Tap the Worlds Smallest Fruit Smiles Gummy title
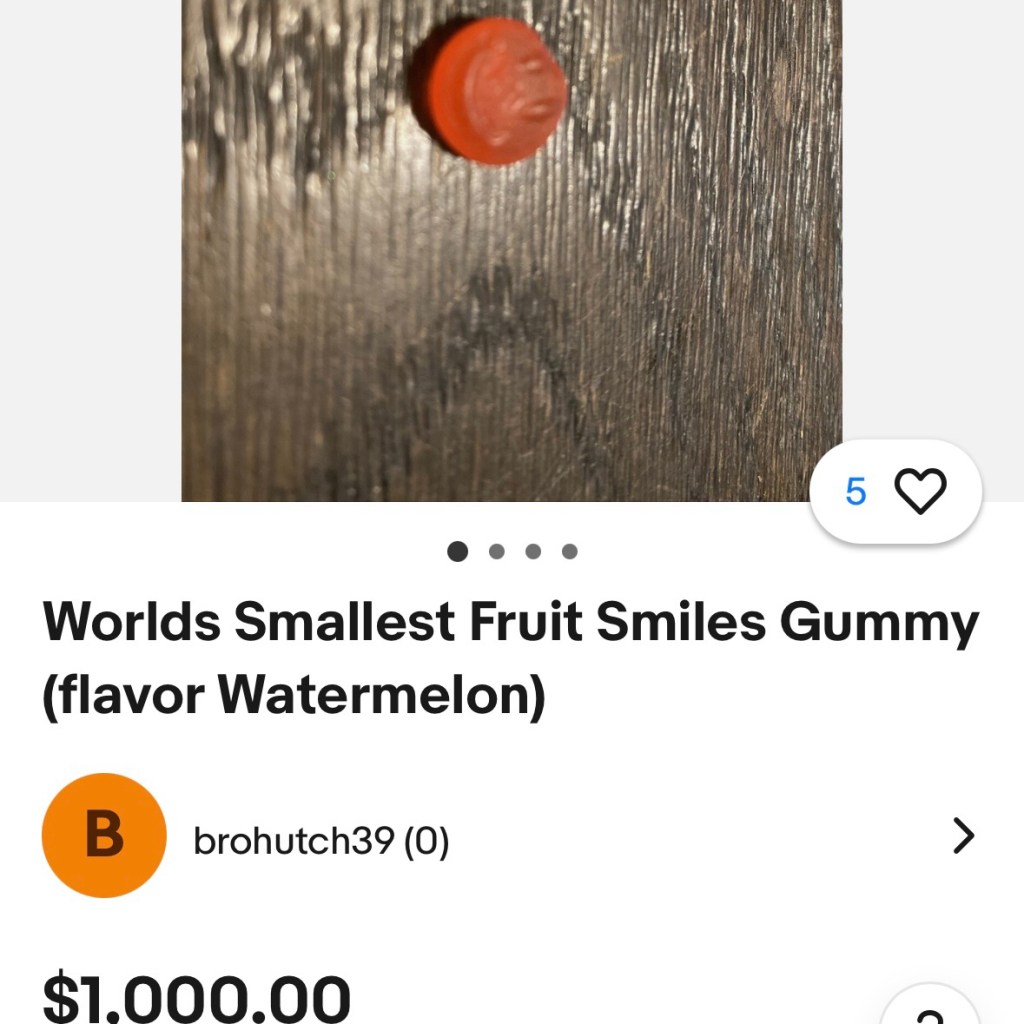 510,623
